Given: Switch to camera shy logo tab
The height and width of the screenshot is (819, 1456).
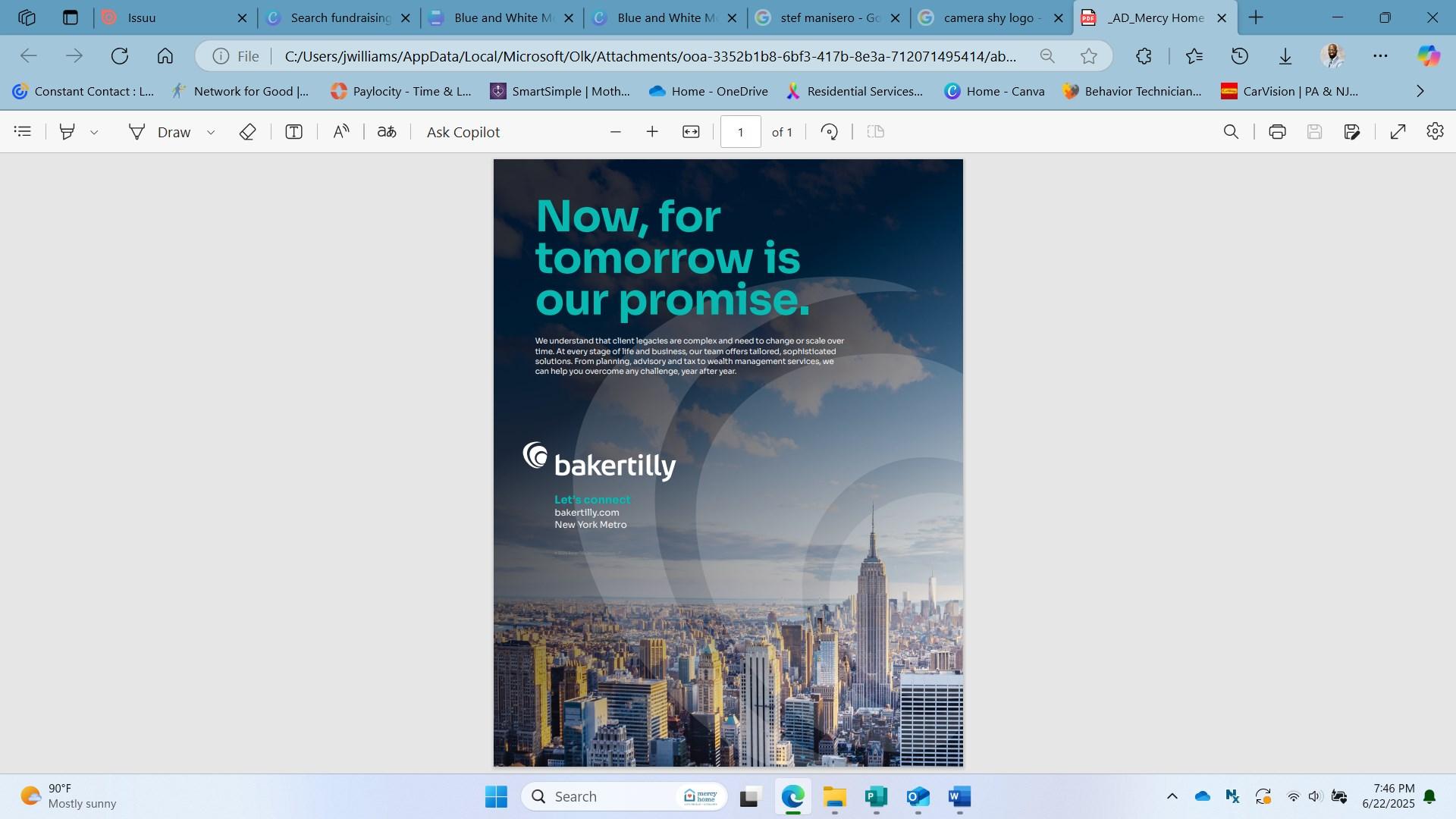Looking at the screenshot, I should [x=990, y=17].
